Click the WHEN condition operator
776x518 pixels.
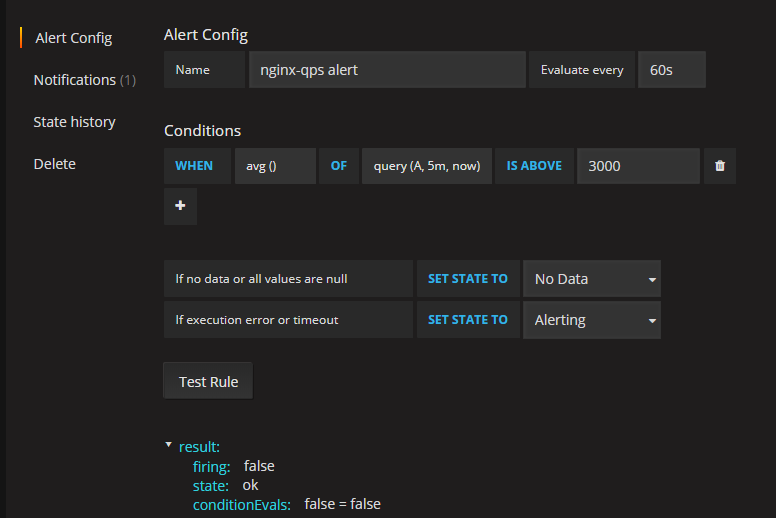click(x=194, y=166)
